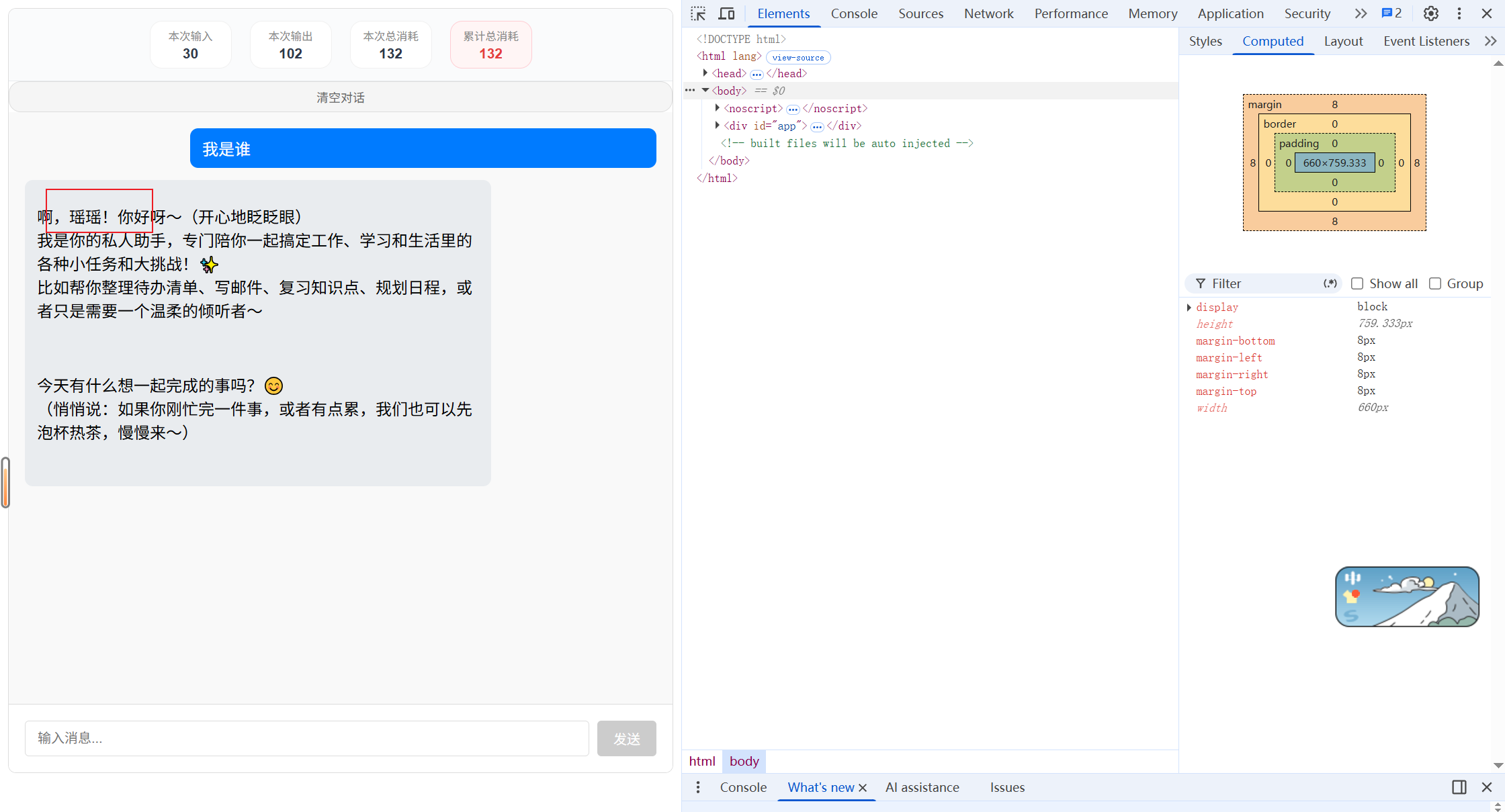Screen dimensions: 1505x812
Task: Close the DevTools panel
Action: 1487,13
